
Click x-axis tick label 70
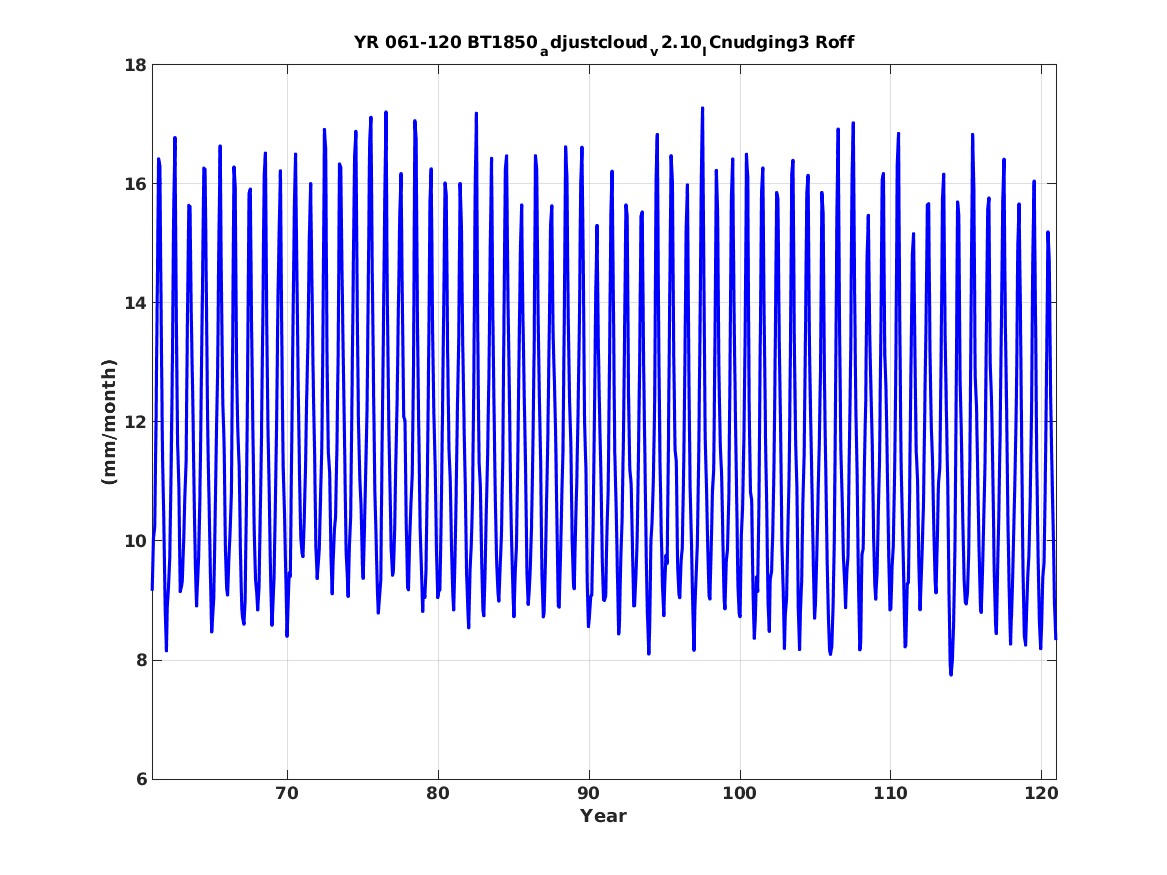pyautogui.click(x=287, y=794)
